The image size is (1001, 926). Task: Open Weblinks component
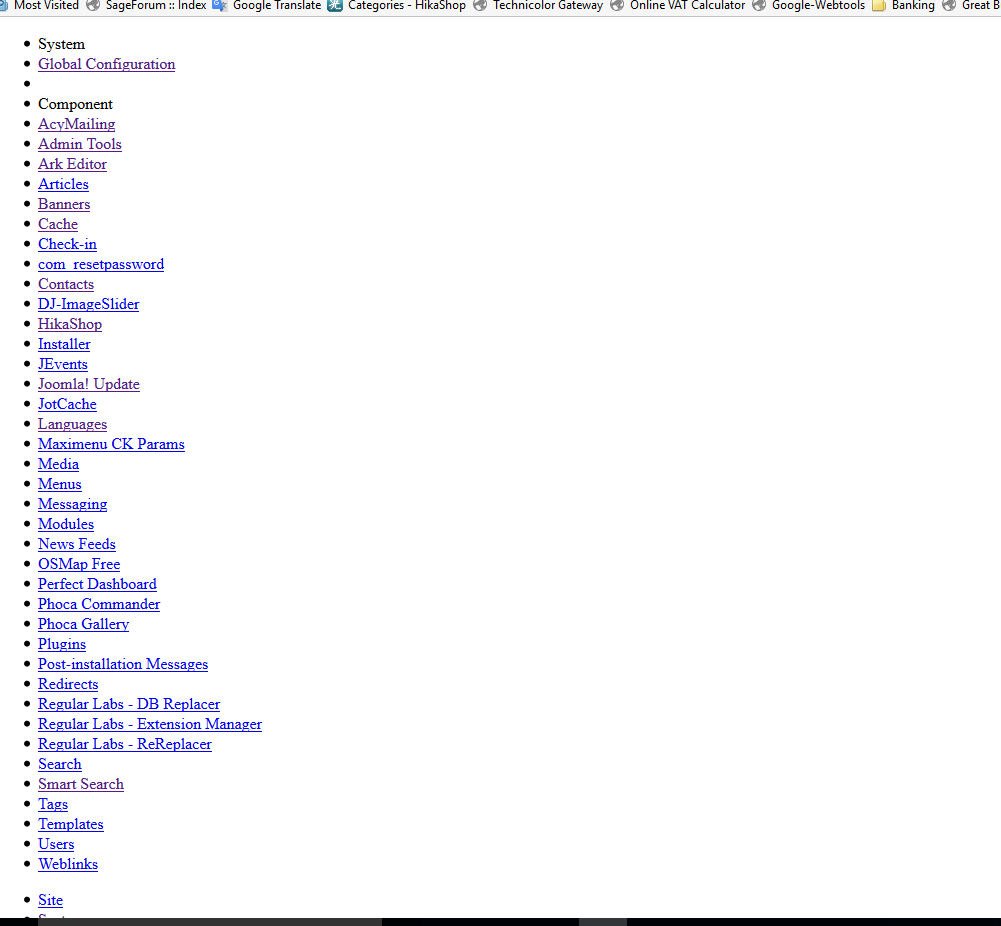tap(68, 863)
